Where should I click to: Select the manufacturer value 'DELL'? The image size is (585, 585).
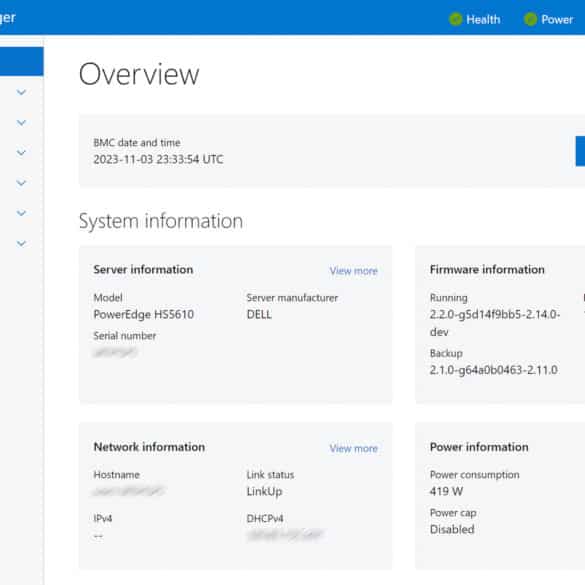pyautogui.click(x=259, y=315)
